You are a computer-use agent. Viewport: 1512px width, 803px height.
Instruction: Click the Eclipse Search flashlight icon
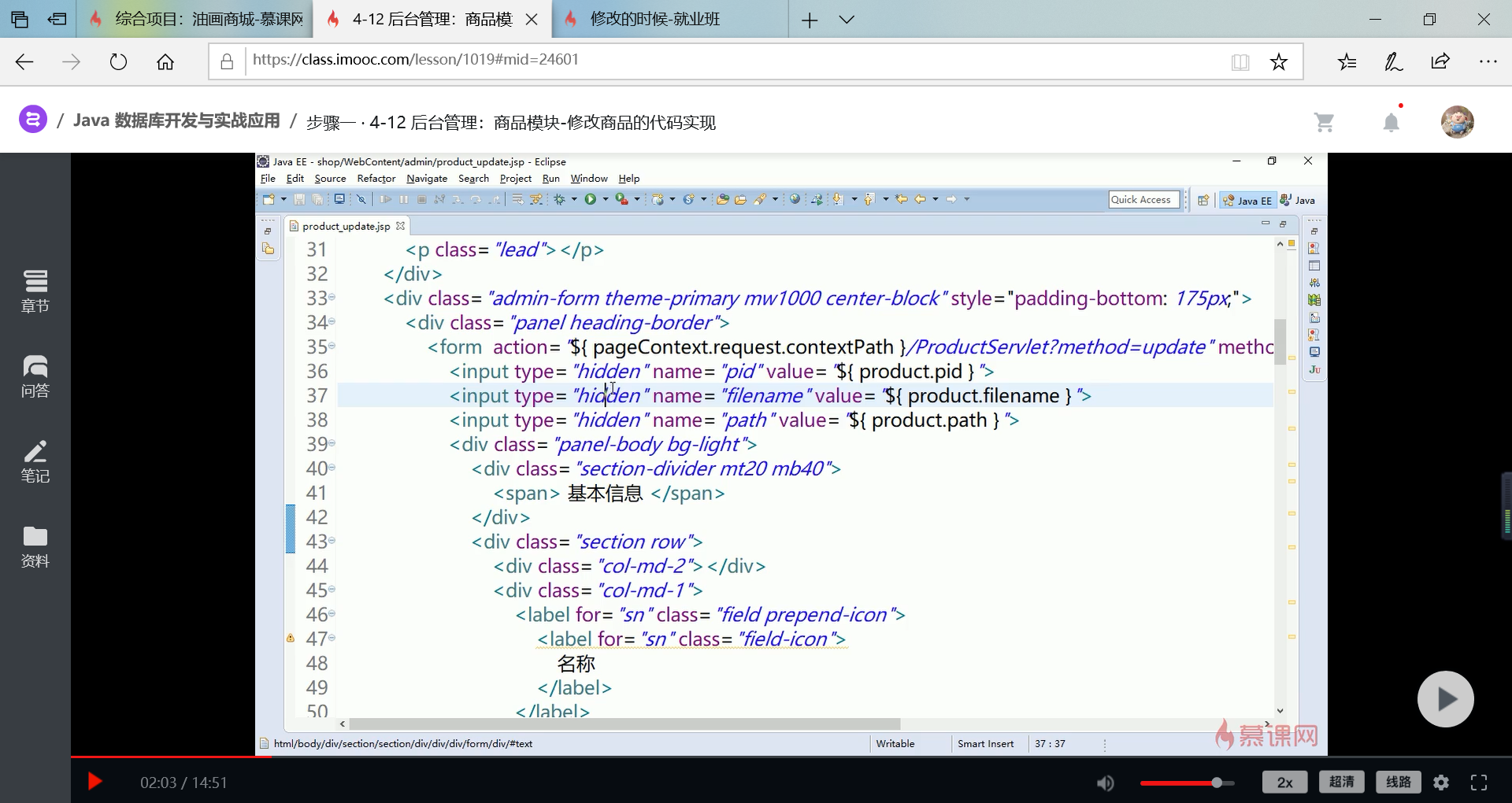(761, 199)
